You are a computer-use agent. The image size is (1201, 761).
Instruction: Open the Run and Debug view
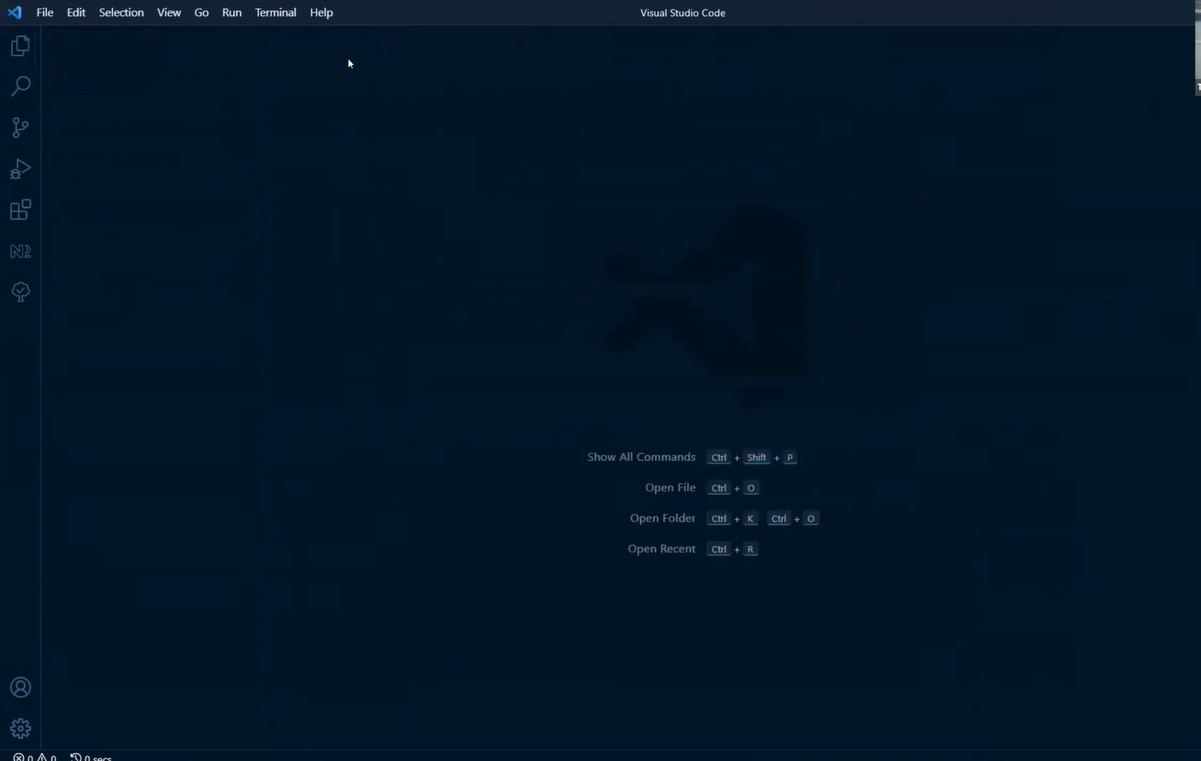[x=20, y=169]
